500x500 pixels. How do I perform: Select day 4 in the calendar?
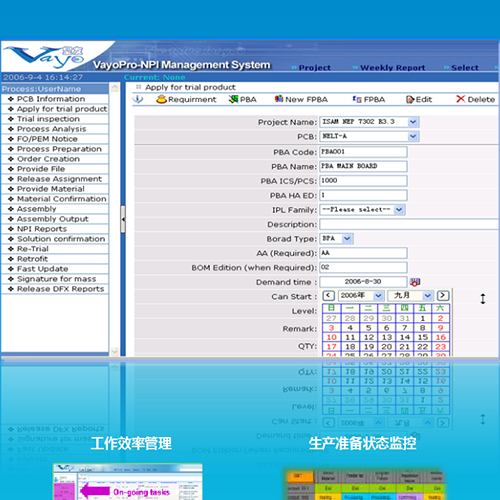coord(350,328)
